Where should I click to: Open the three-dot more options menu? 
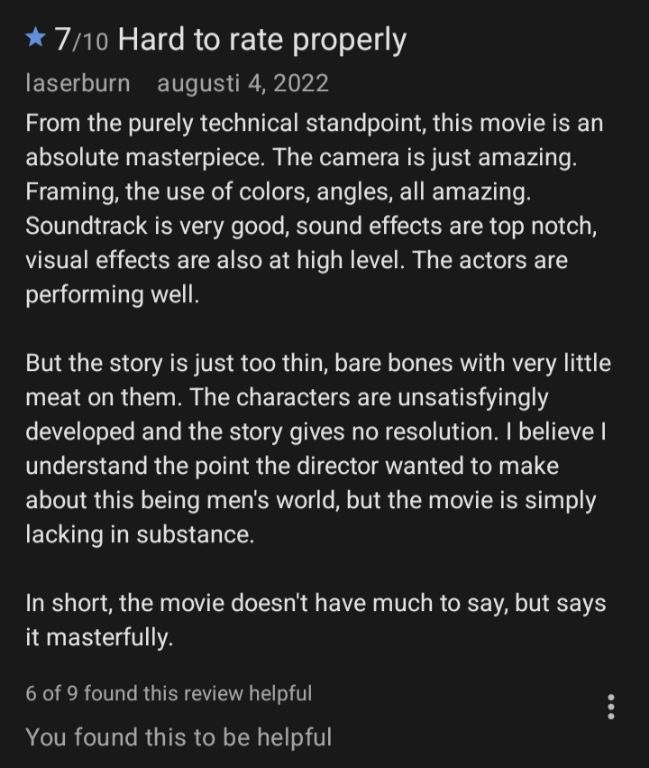(x=612, y=706)
